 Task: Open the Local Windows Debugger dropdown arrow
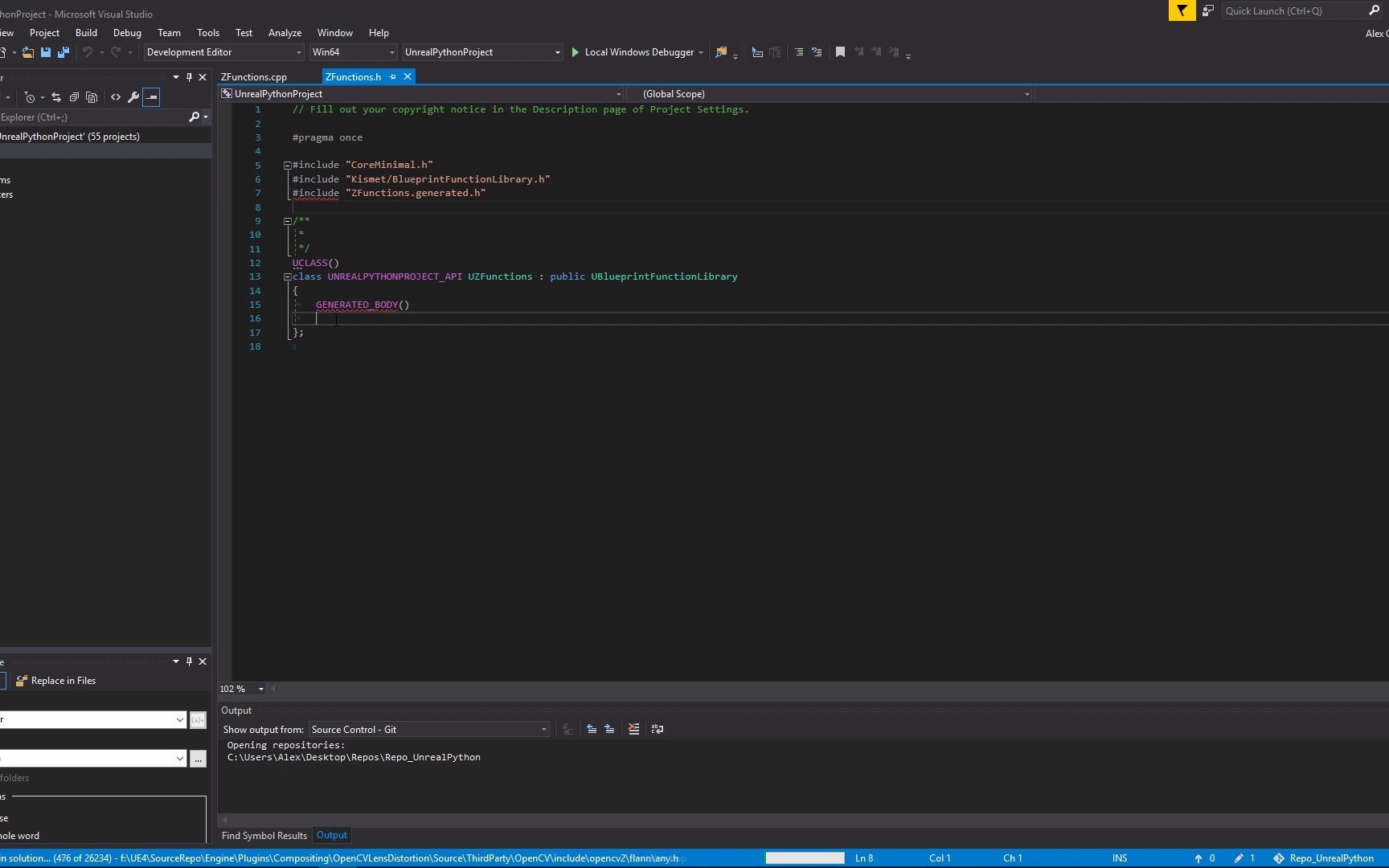(x=701, y=53)
